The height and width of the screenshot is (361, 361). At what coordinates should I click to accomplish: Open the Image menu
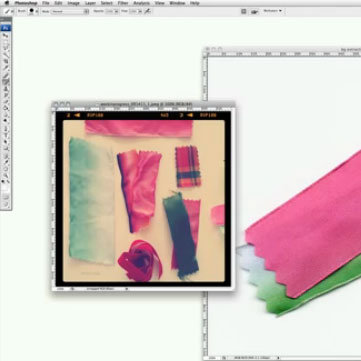[x=73, y=3]
